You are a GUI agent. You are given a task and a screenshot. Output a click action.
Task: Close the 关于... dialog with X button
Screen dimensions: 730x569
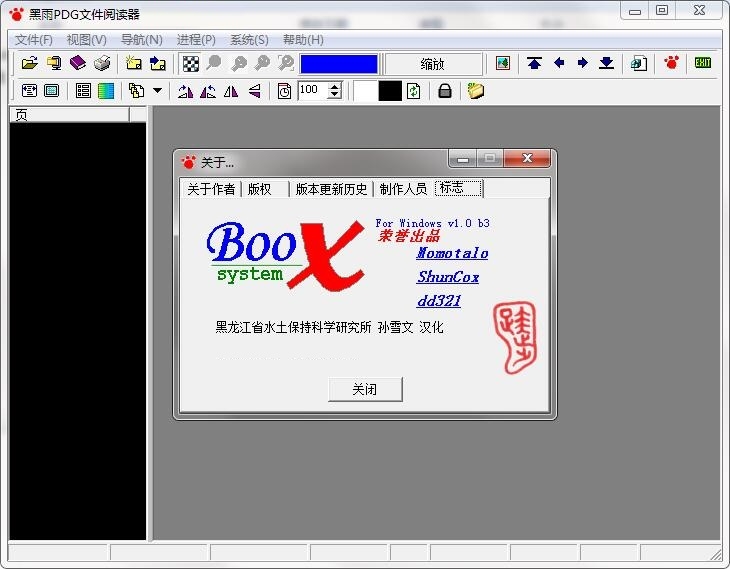tap(527, 158)
